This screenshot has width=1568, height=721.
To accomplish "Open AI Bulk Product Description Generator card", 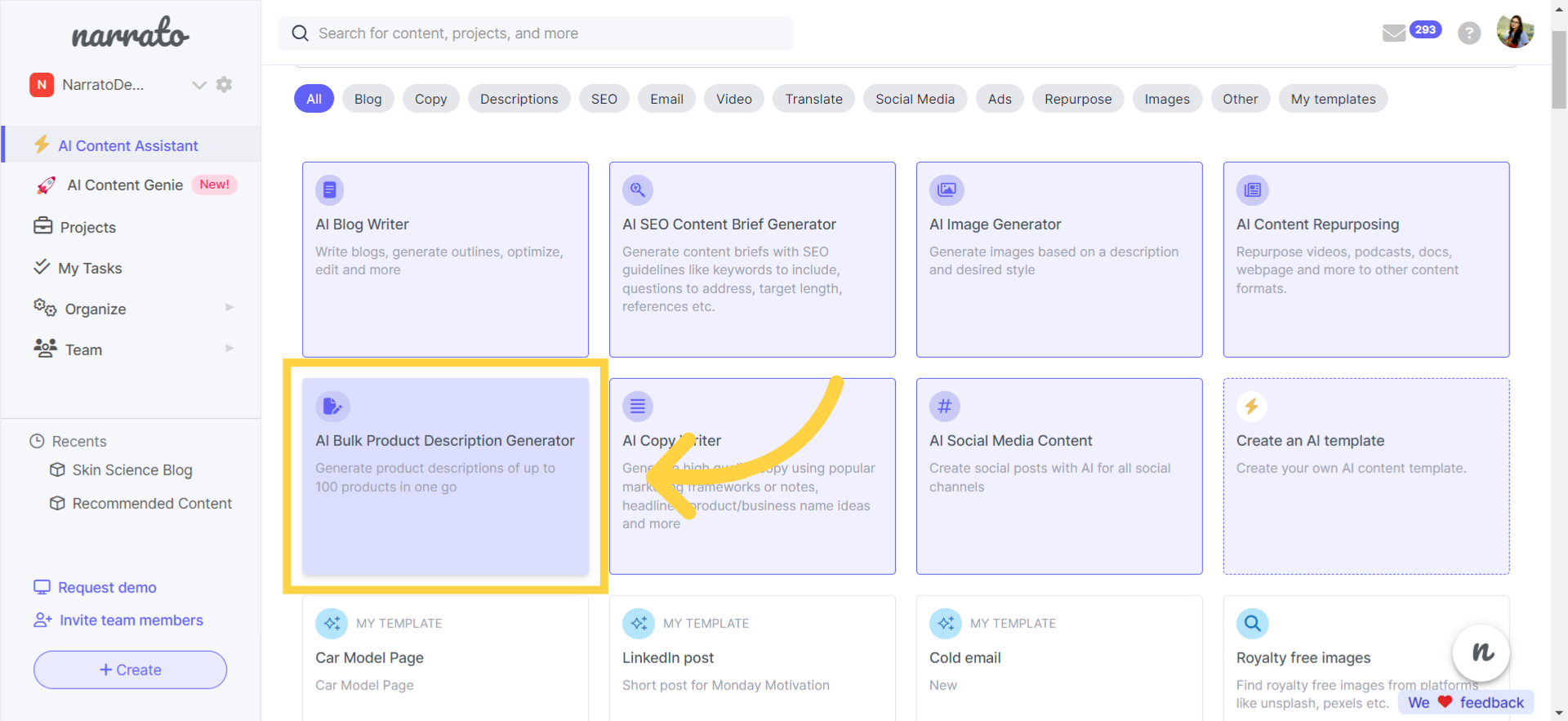I will [x=445, y=476].
